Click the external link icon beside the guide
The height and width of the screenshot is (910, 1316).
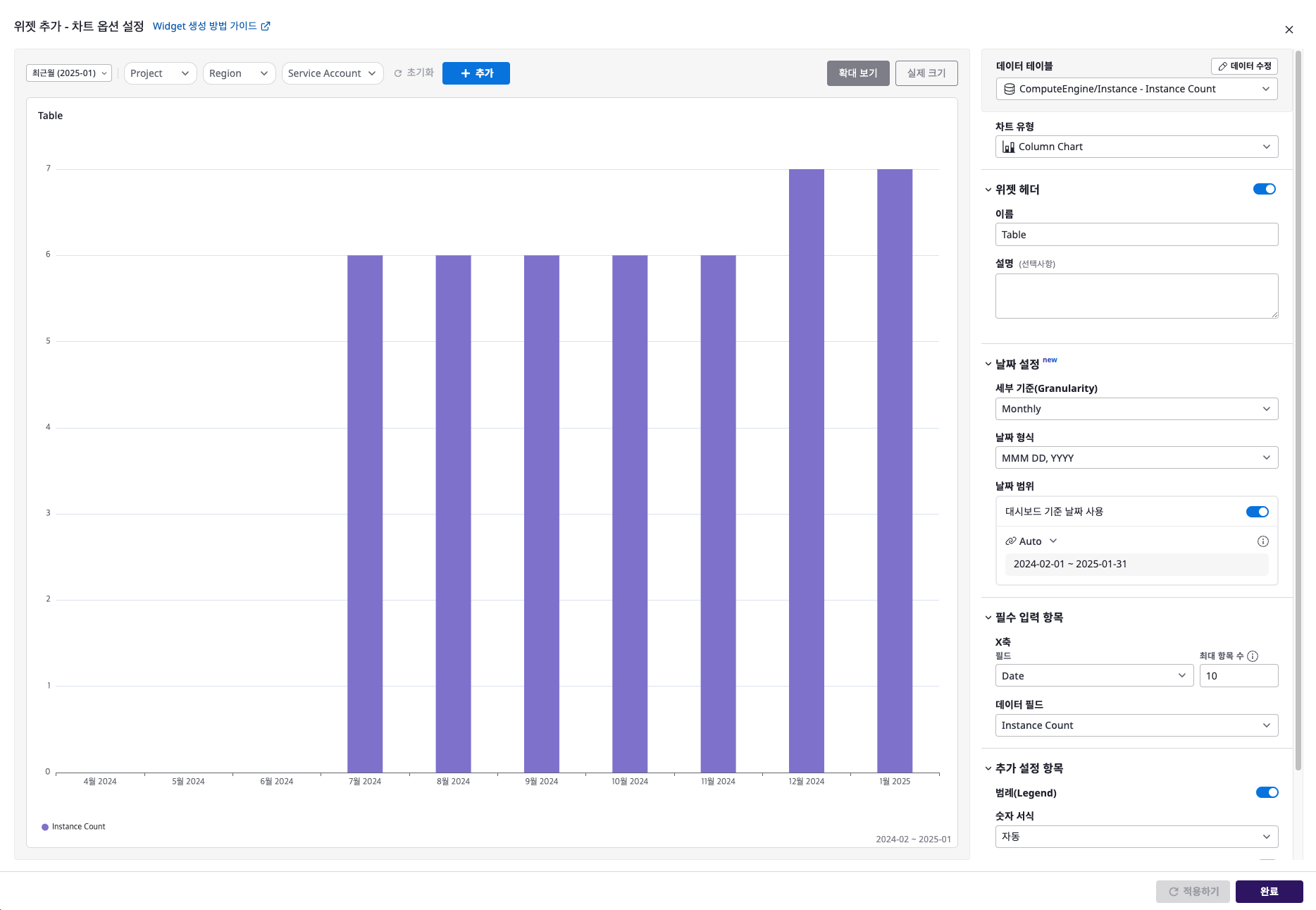[266, 26]
